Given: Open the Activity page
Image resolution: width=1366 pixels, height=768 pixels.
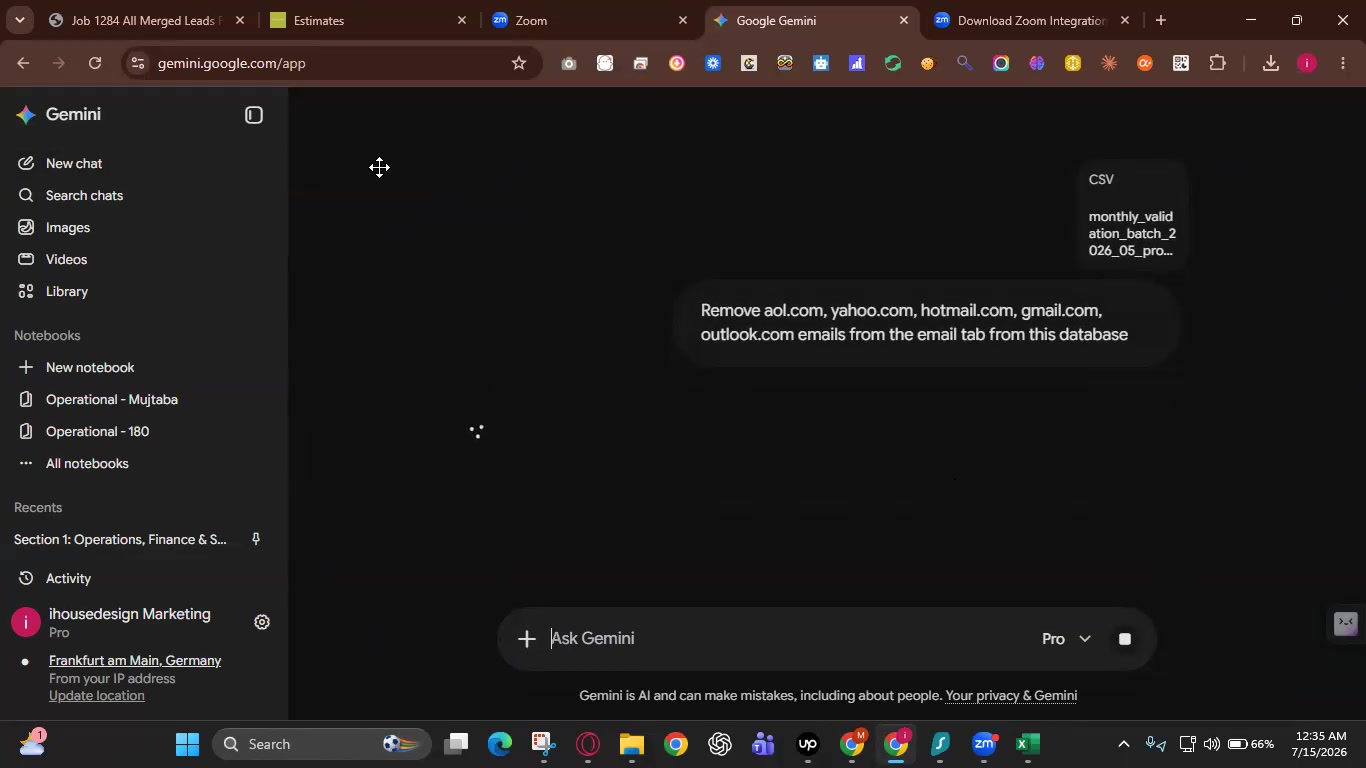Looking at the screenshot, I should click(x=68, y=578).
